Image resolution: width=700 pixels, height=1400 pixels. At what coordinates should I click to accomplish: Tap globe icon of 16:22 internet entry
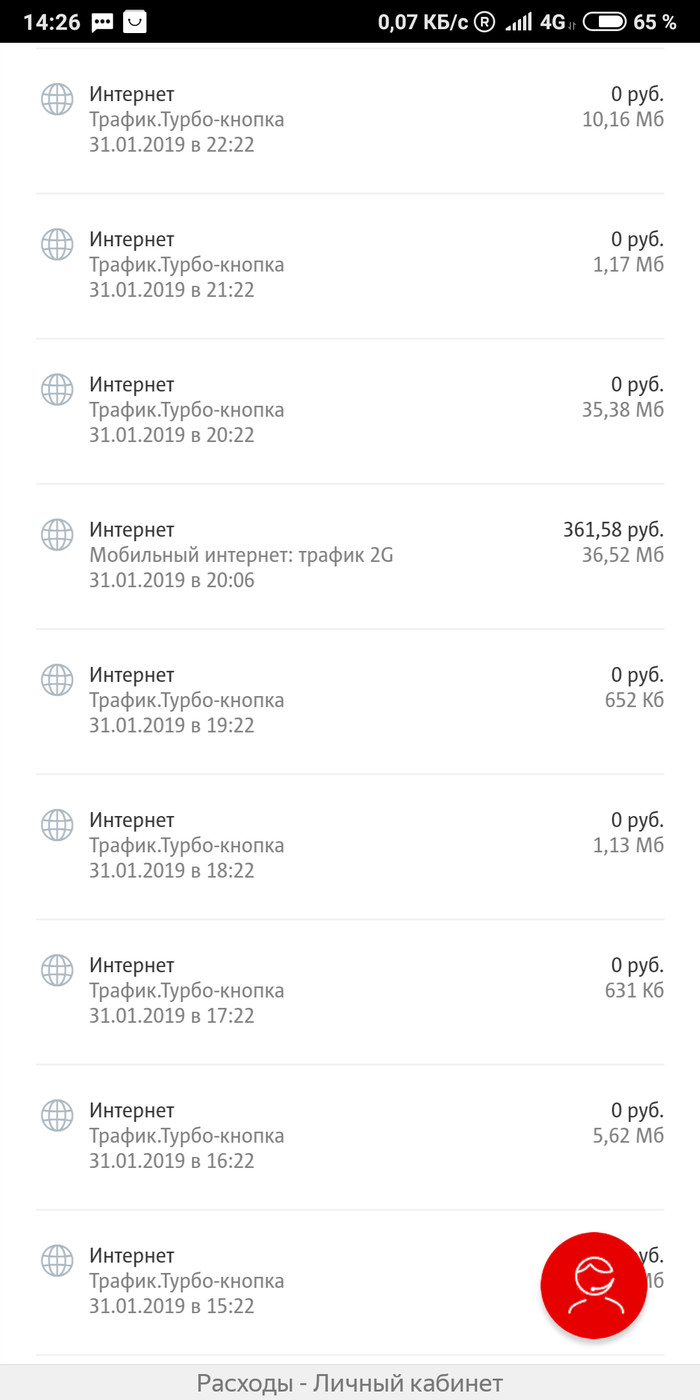pyautogui.click(x=57, y=1114)
